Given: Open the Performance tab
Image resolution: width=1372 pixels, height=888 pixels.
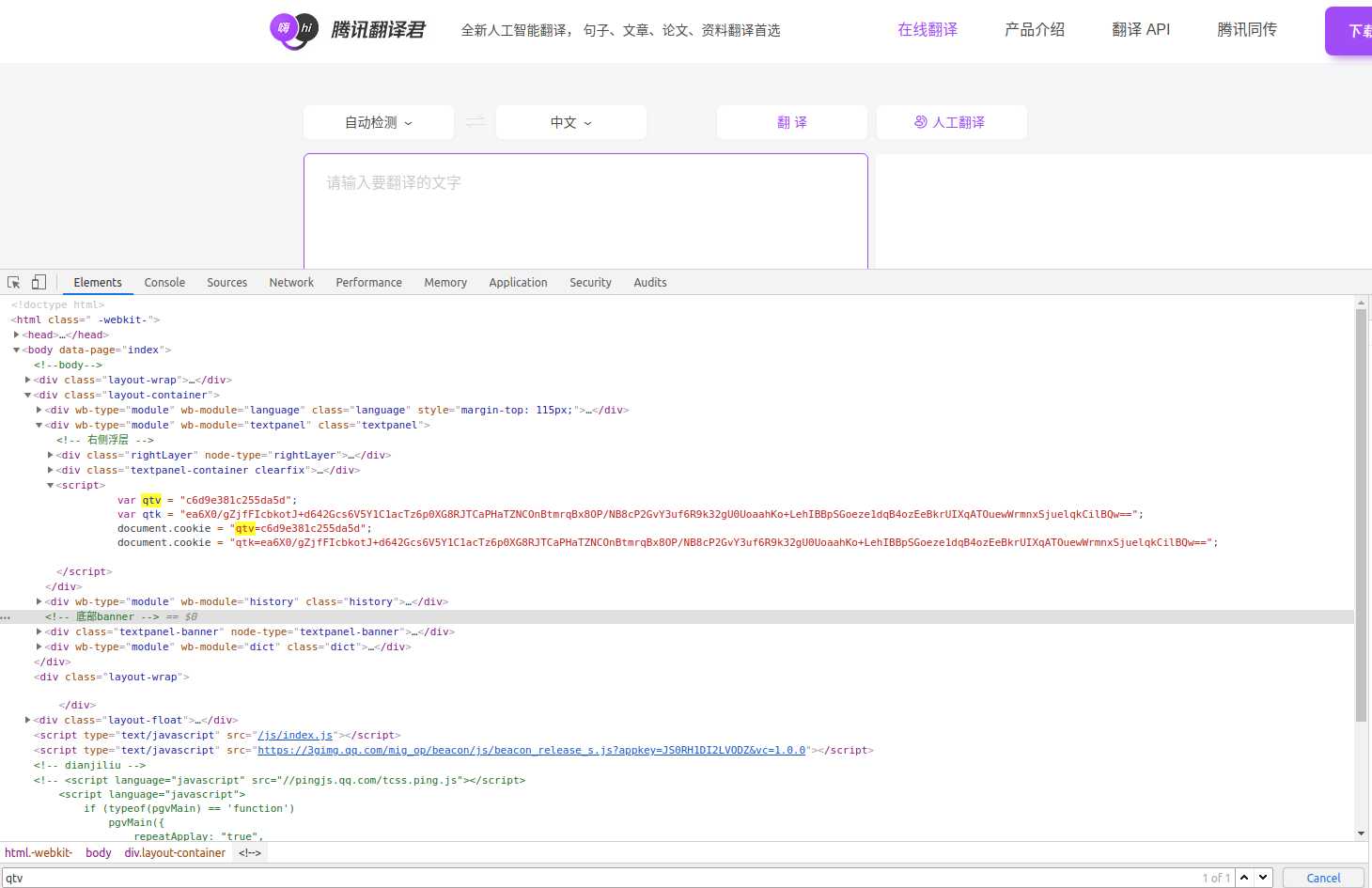Looking at the screenshot, I should pos(368,282).
